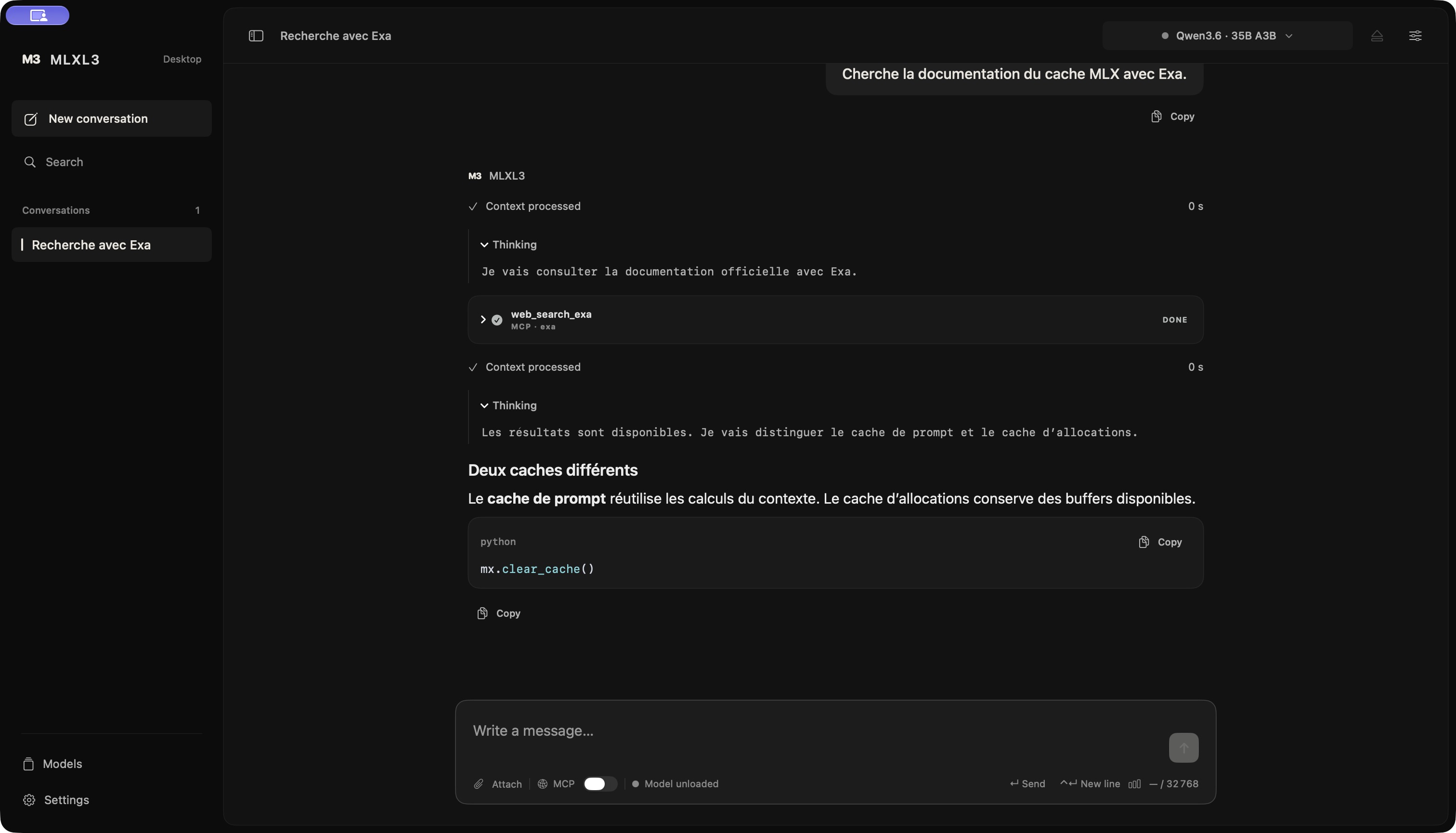Click the web_search_exa checkmark status icon
The image size is (1456, 833).
click(497, 320)
